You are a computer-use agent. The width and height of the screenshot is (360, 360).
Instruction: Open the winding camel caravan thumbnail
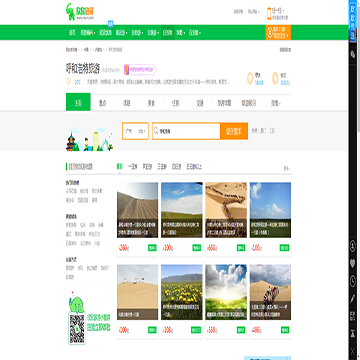click(x=226, y=210)
